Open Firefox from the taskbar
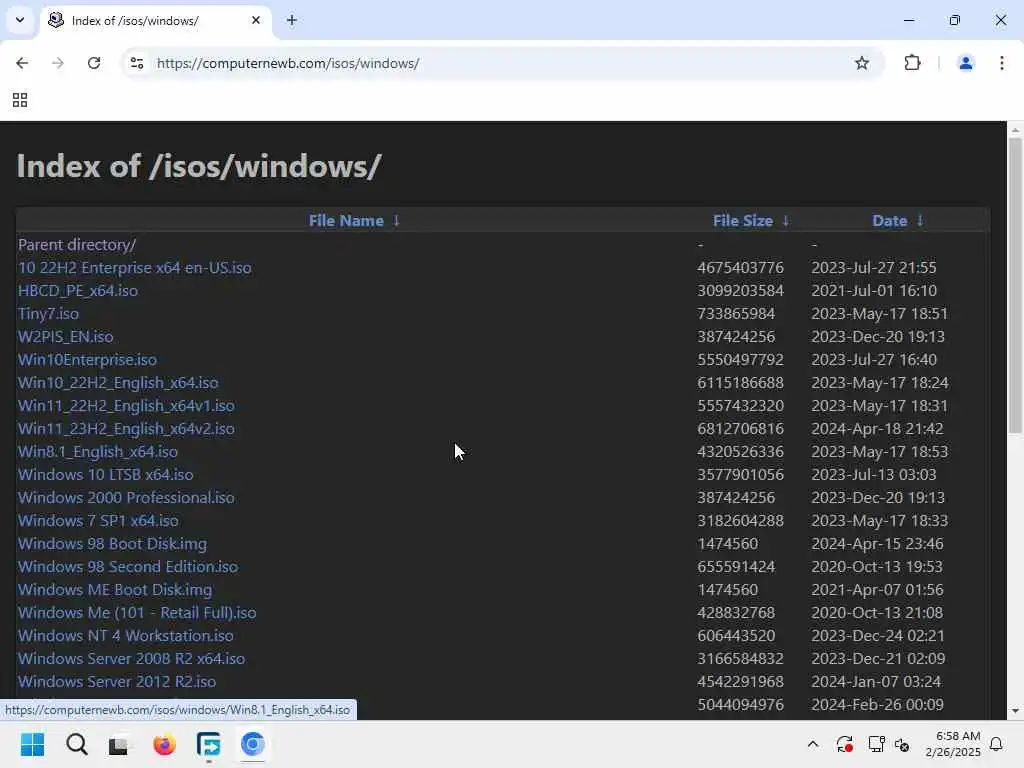This screenshot has height=768, width=1024. tap(165, 744)
